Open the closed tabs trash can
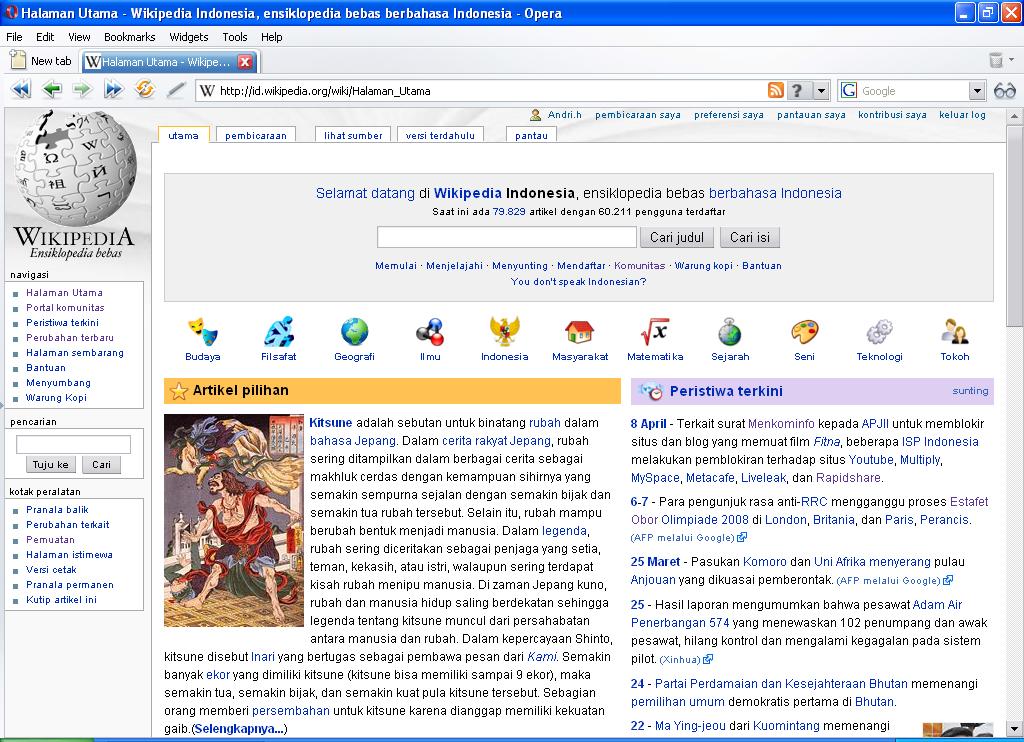The width and height of the screenshot is (1024, 742). pos(995,61)
